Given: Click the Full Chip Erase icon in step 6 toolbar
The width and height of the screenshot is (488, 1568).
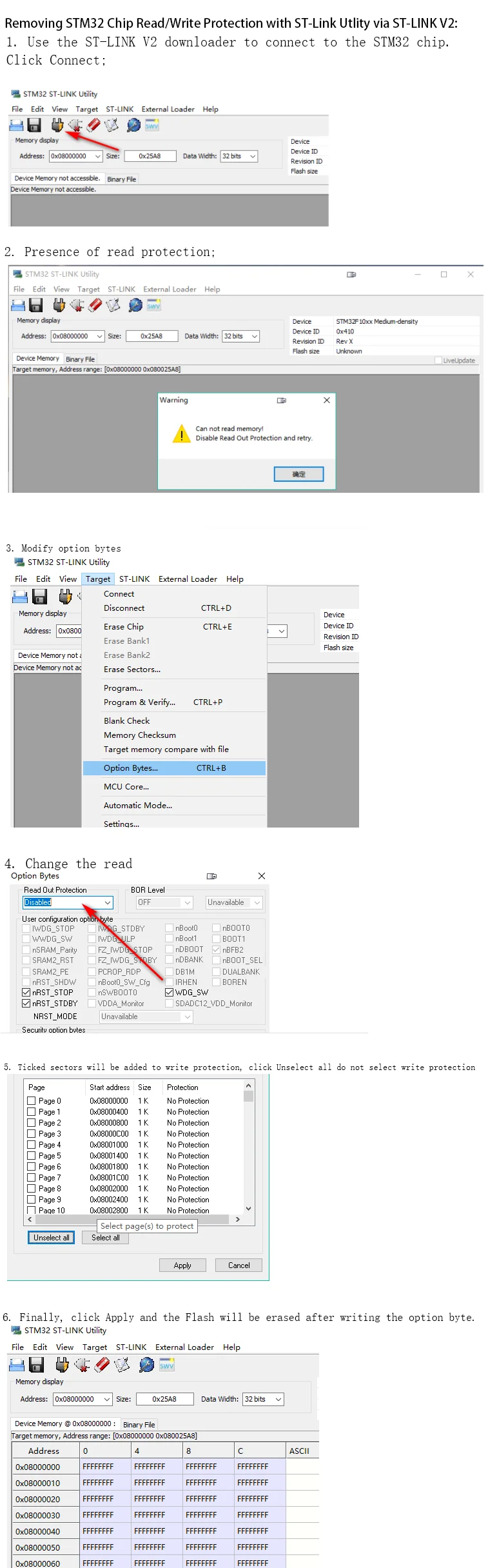Looking at the screenshot, I should click(102, 1364).
